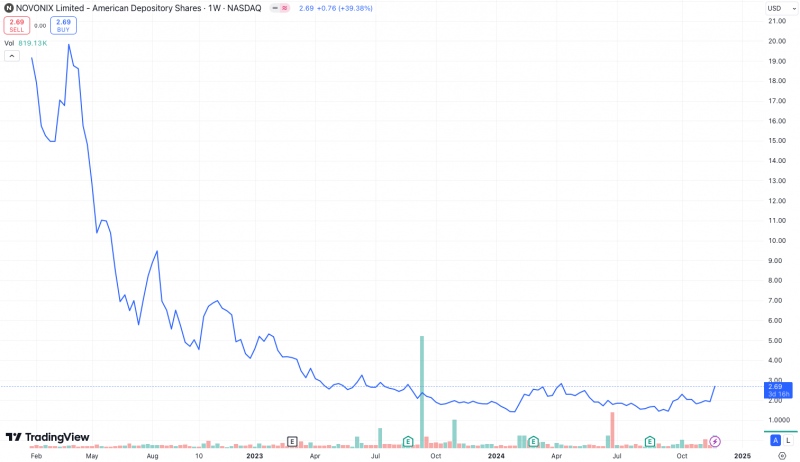Click the TradingView logo

pos(47,437)
